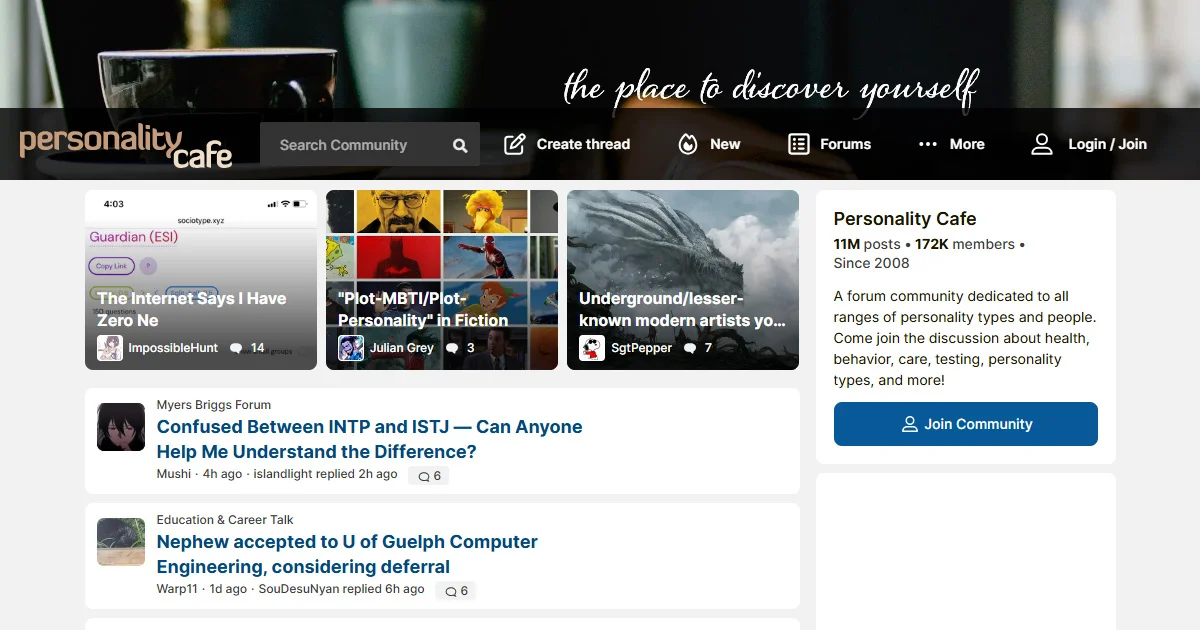The image size is (1200, 630).
Task: Open "Confused Between INTP and ISTJ" thread
Action: coord(370,439)
